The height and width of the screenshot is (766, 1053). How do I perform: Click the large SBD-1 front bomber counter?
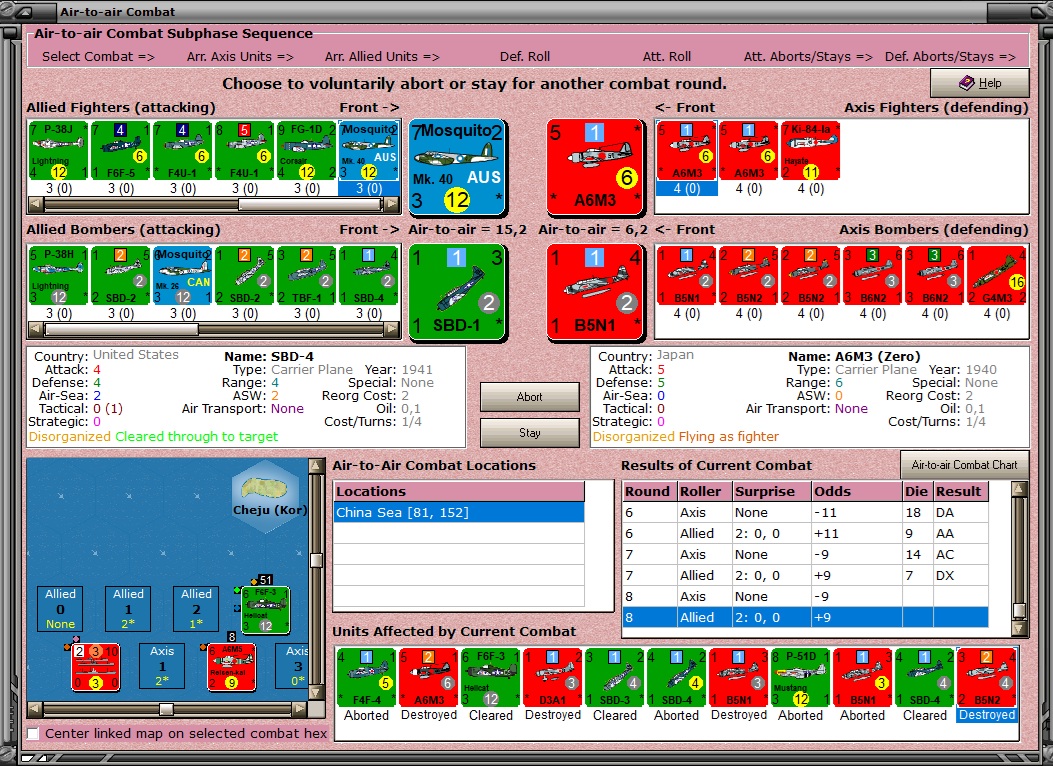[x=458, y=292]
